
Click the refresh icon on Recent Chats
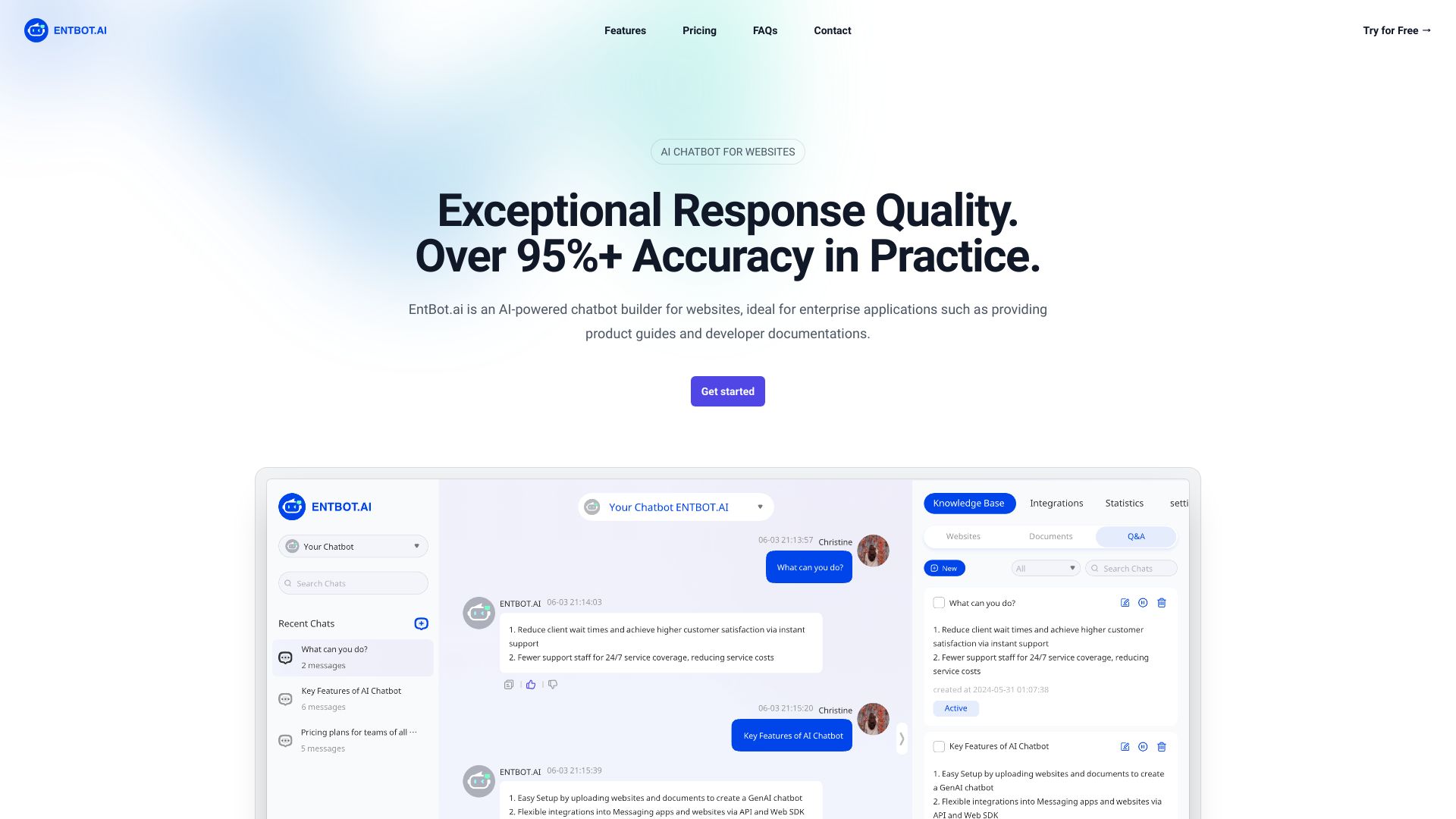tap(420, 623)
